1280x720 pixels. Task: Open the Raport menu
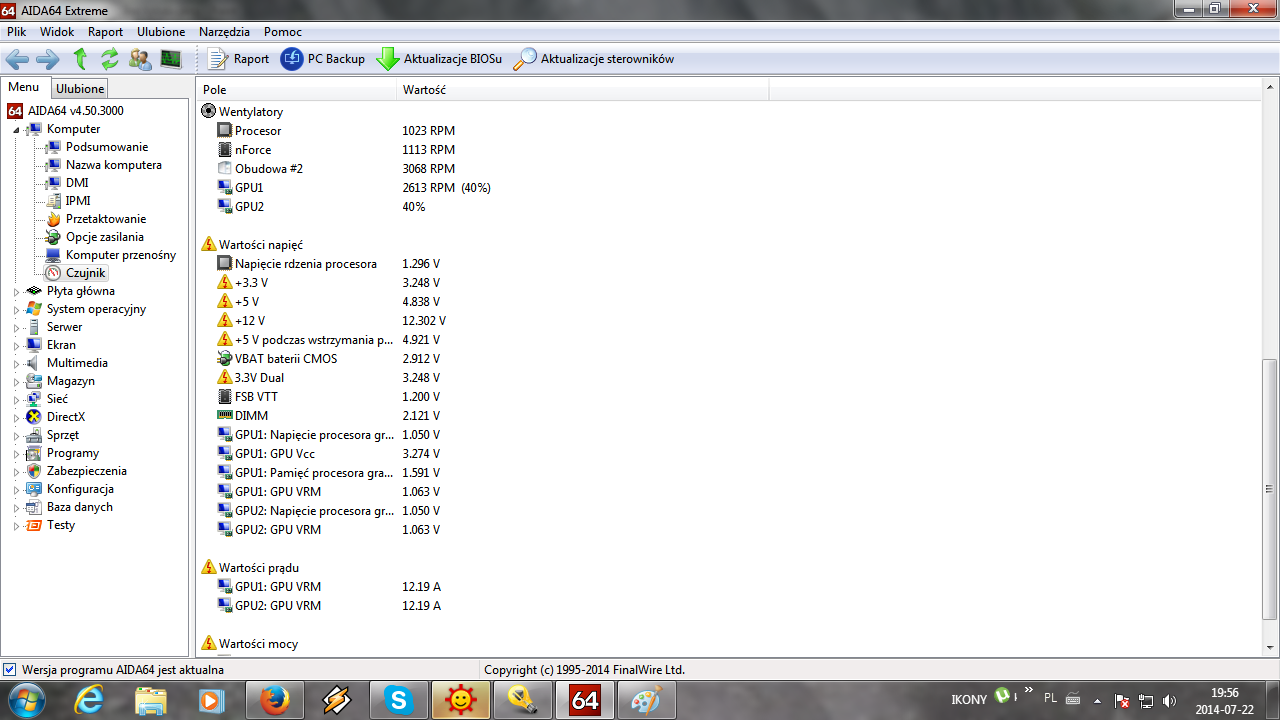(106, 32)
